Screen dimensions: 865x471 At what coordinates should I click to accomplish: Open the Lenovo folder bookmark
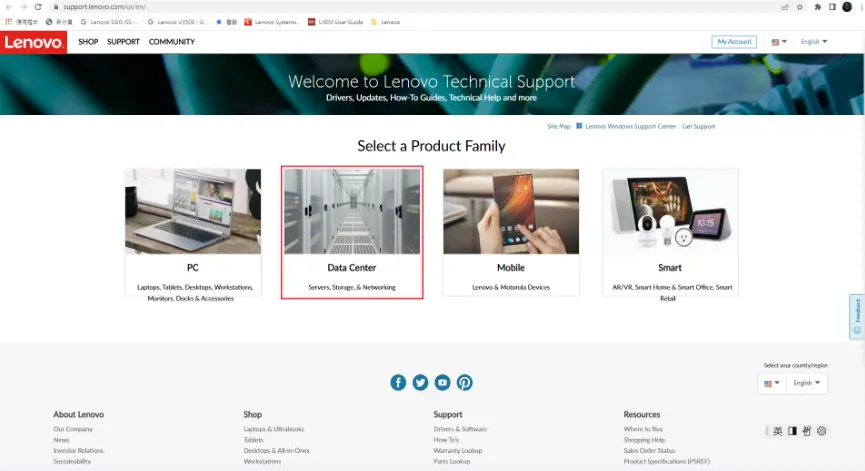(x=385, y=22)
